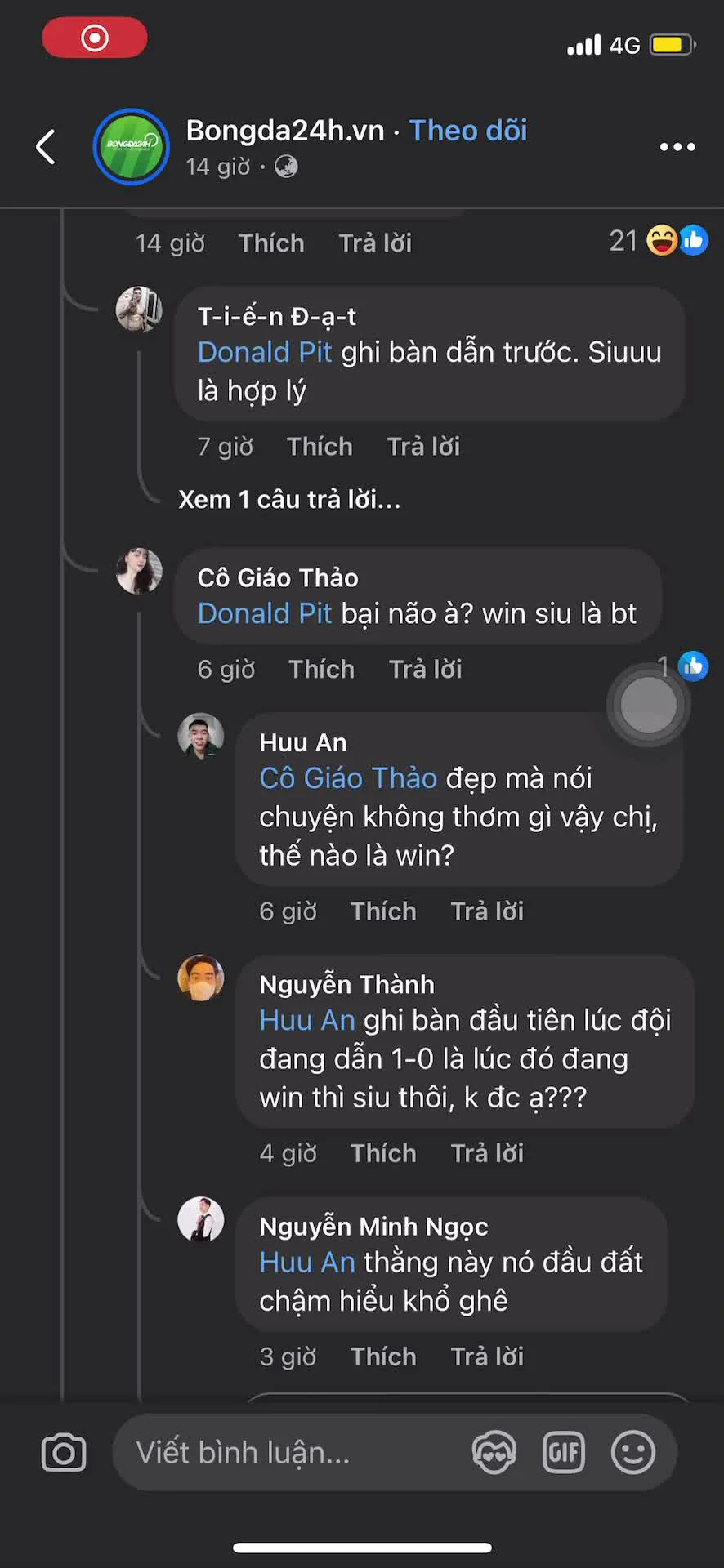Reply to Huu An's comment
The height and width of the screenshot is (1568, 724).
(487, 911)
